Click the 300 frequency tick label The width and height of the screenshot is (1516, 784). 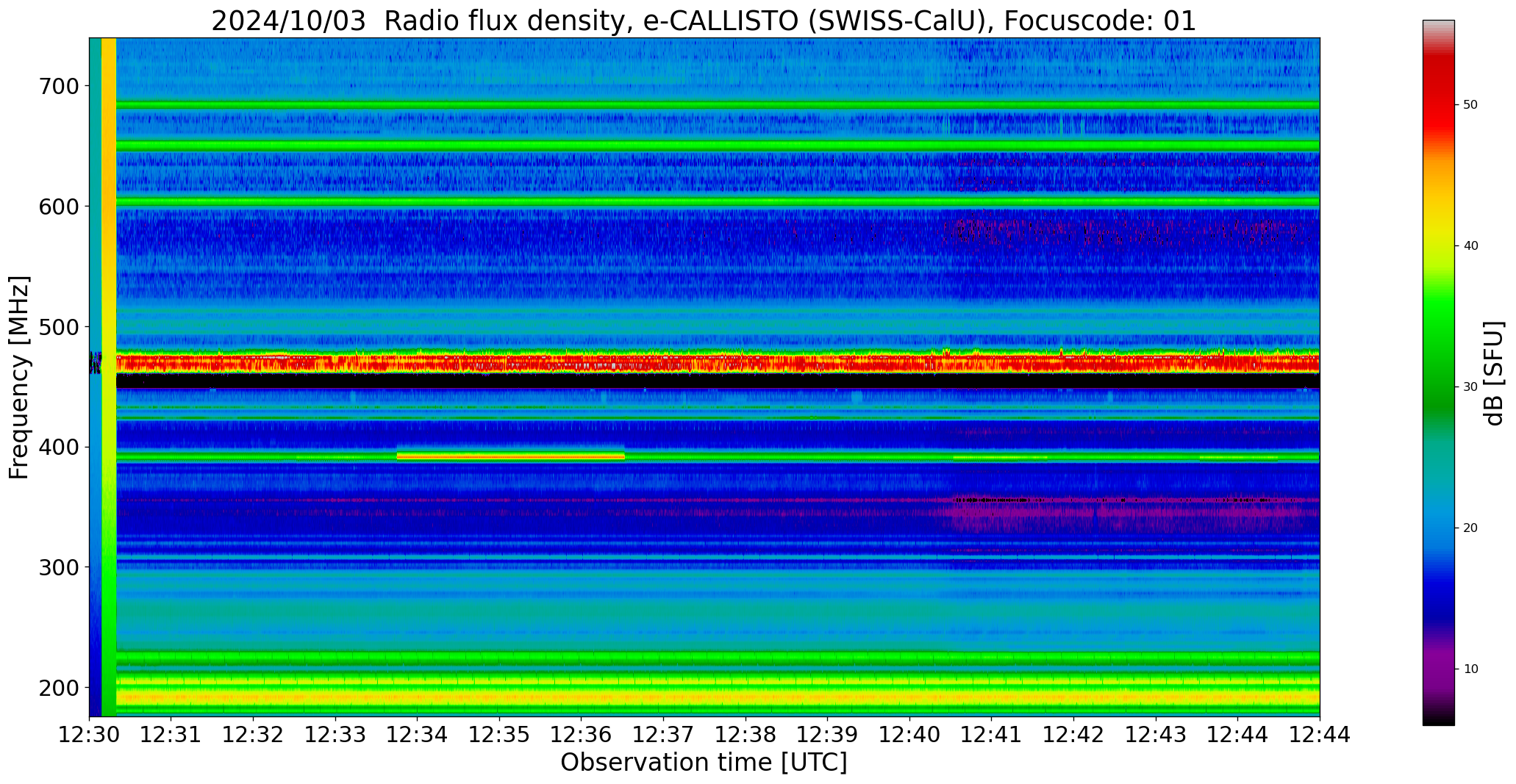59,567
